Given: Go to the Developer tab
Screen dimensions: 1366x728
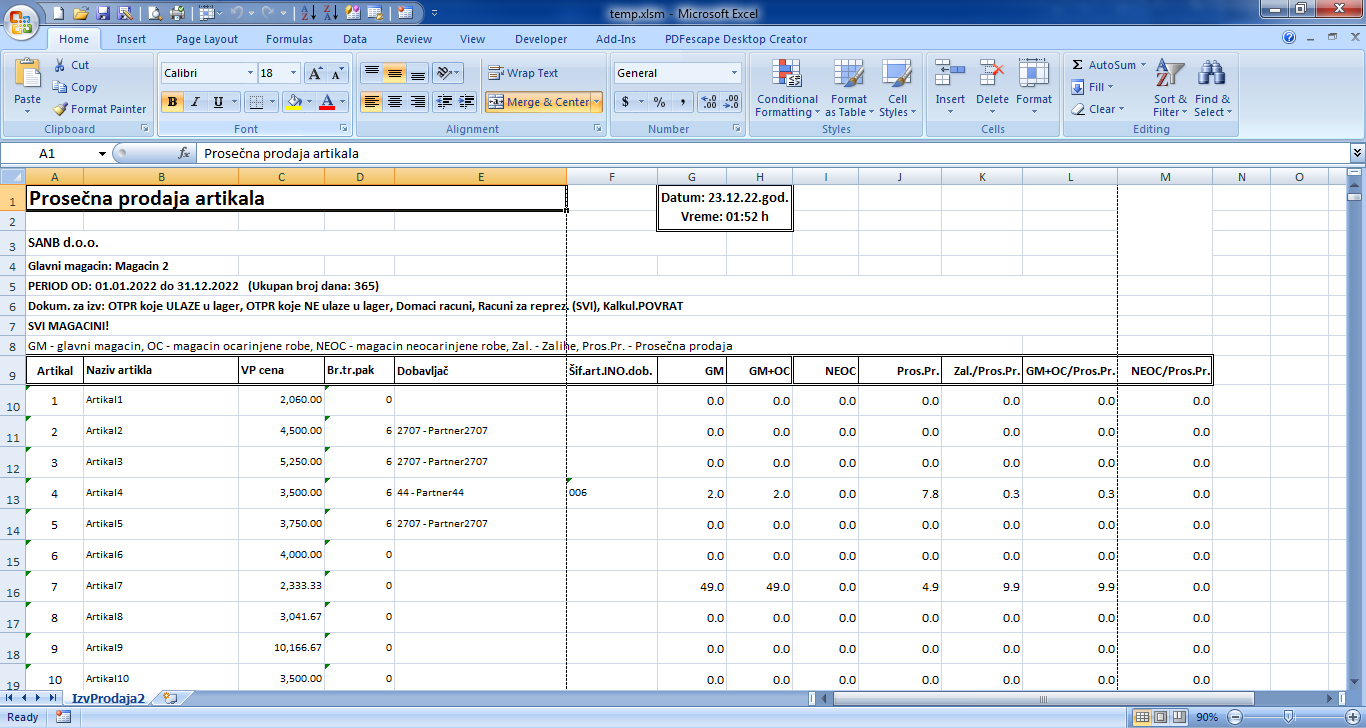Looking at the screenshot, I should click(541, 39).
